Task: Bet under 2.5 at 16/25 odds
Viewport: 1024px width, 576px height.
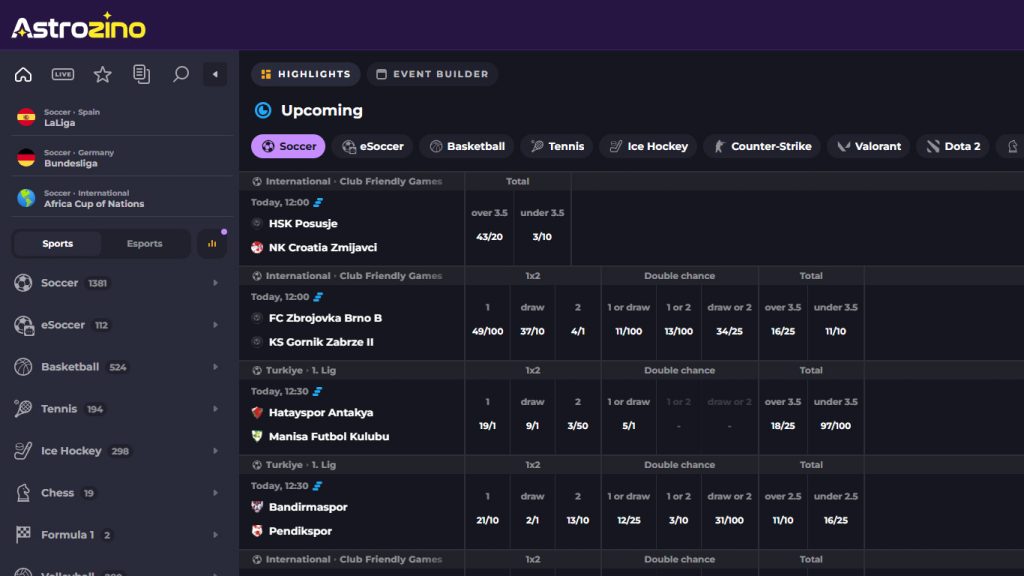Action: click(835, 509)
